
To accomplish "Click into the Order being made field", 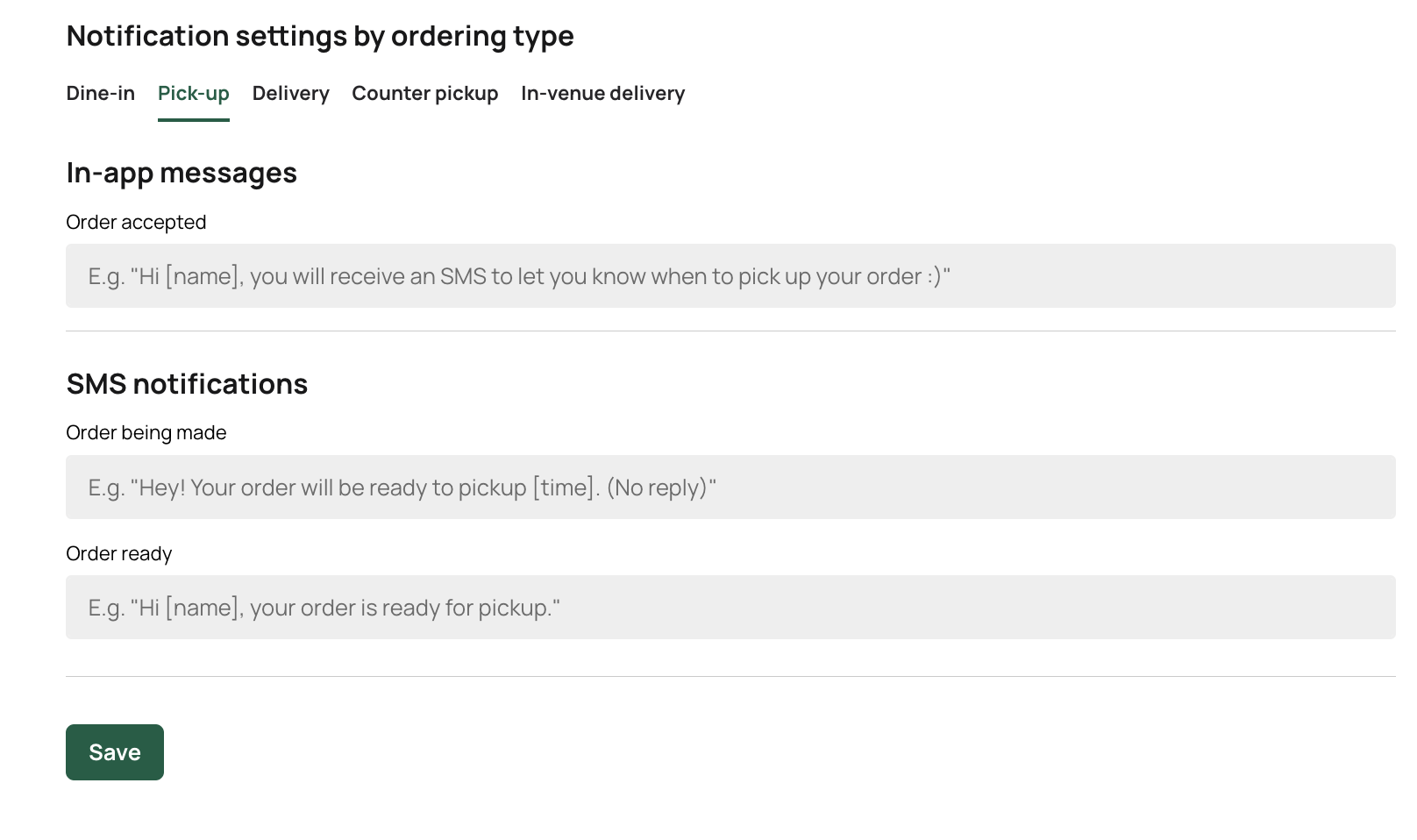I will (x=730, y=488).
